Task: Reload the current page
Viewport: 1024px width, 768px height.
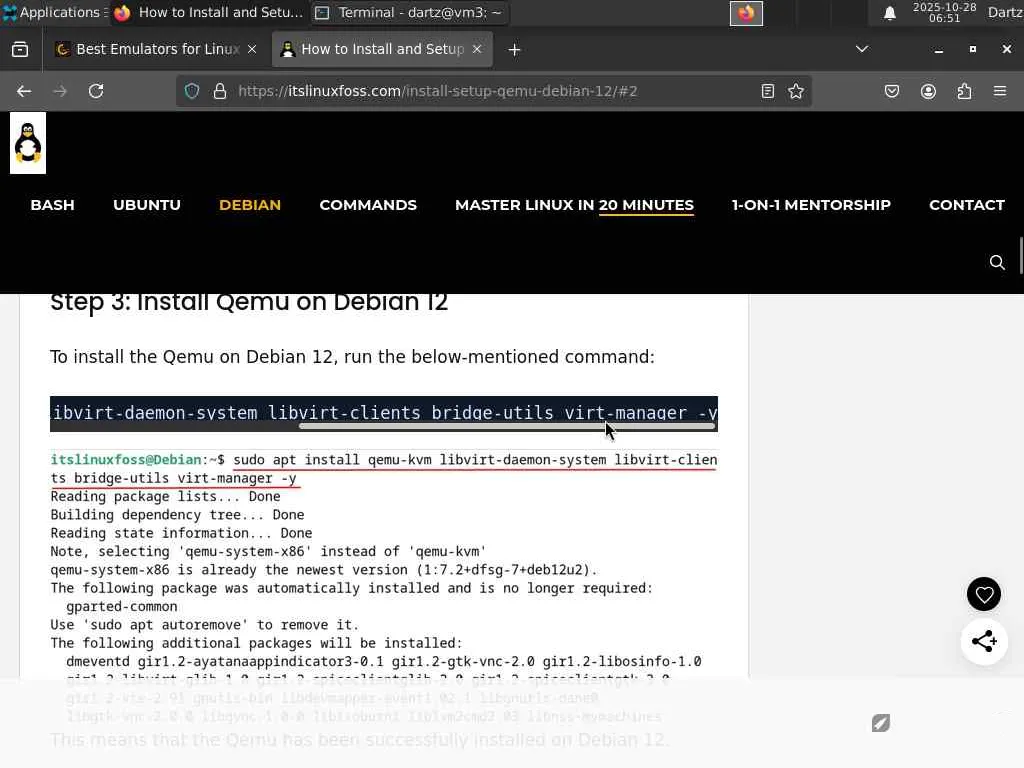Action: [x=96, y=91]
